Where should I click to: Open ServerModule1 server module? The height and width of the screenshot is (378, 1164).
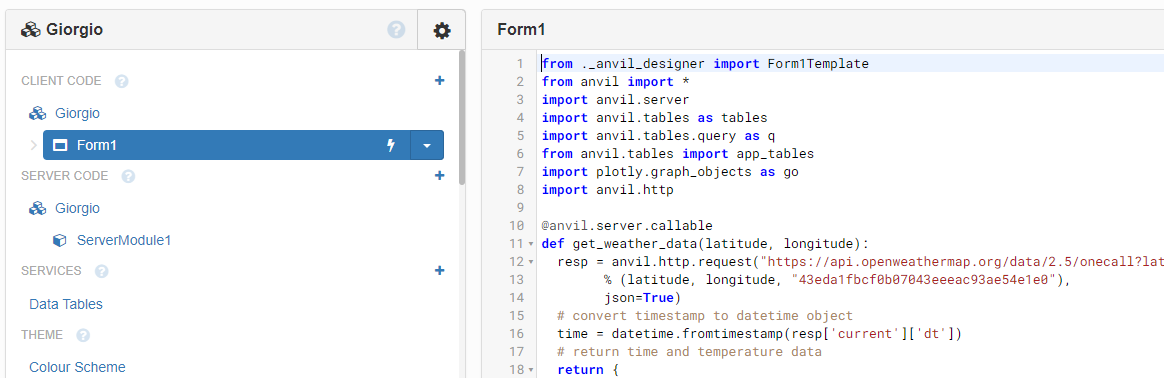point(124,241)
